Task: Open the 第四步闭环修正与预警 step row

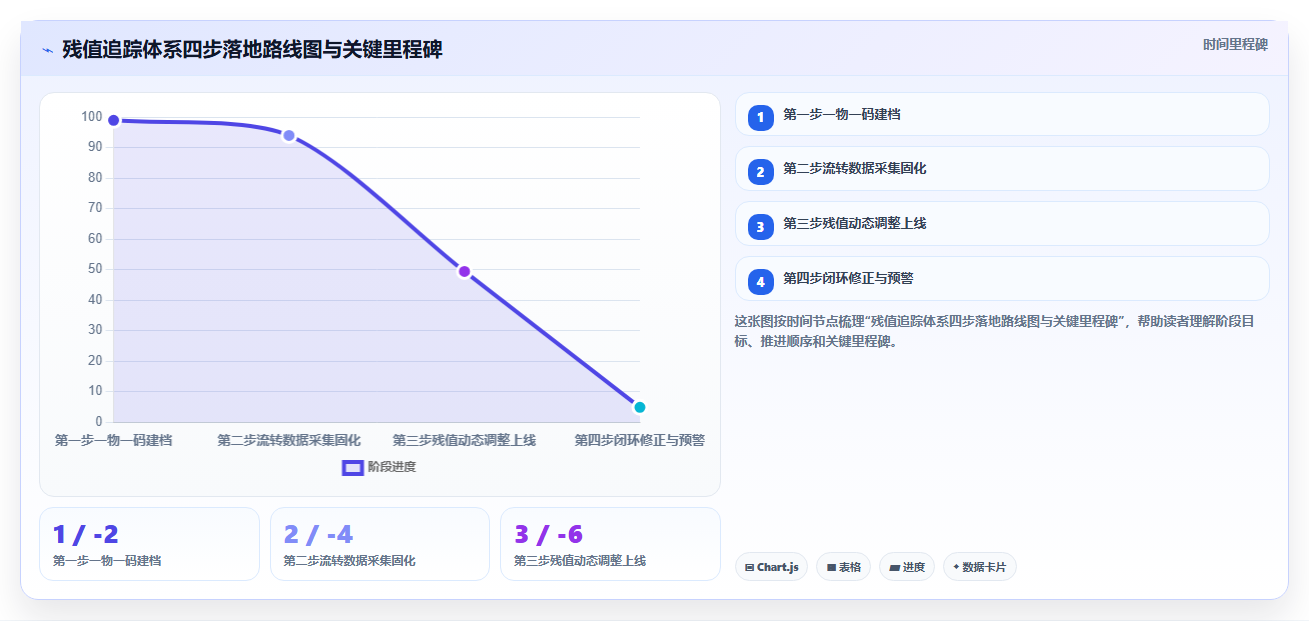Action: pyautogui.click(x=1002, y=279)
